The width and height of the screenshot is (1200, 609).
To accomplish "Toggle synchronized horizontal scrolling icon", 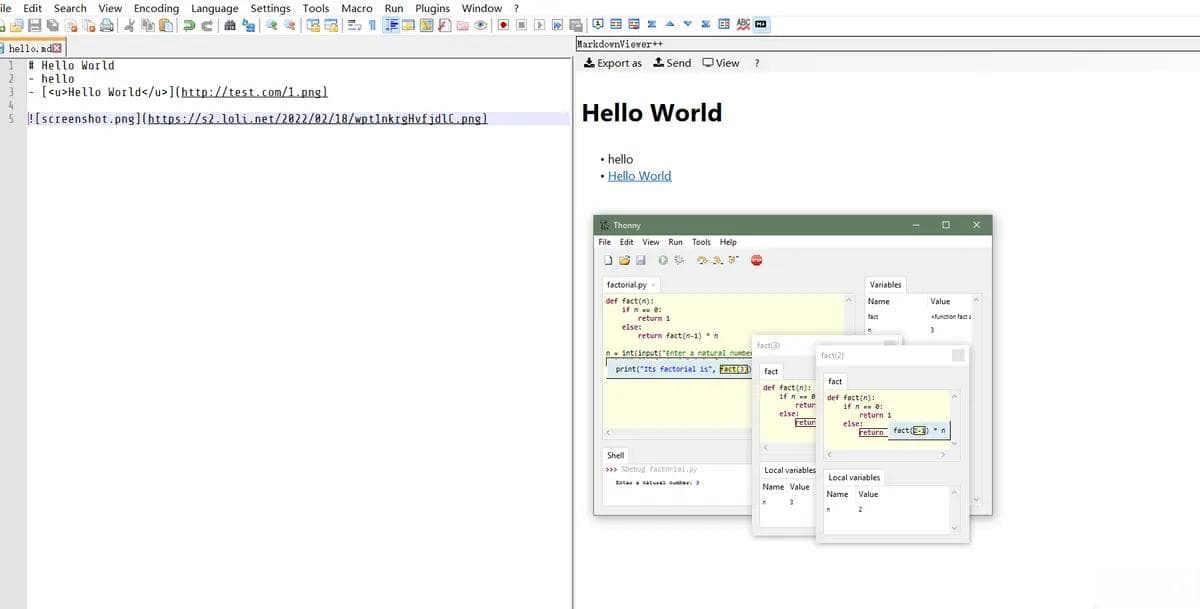I will pyautogui.click(x=331, y=25).
